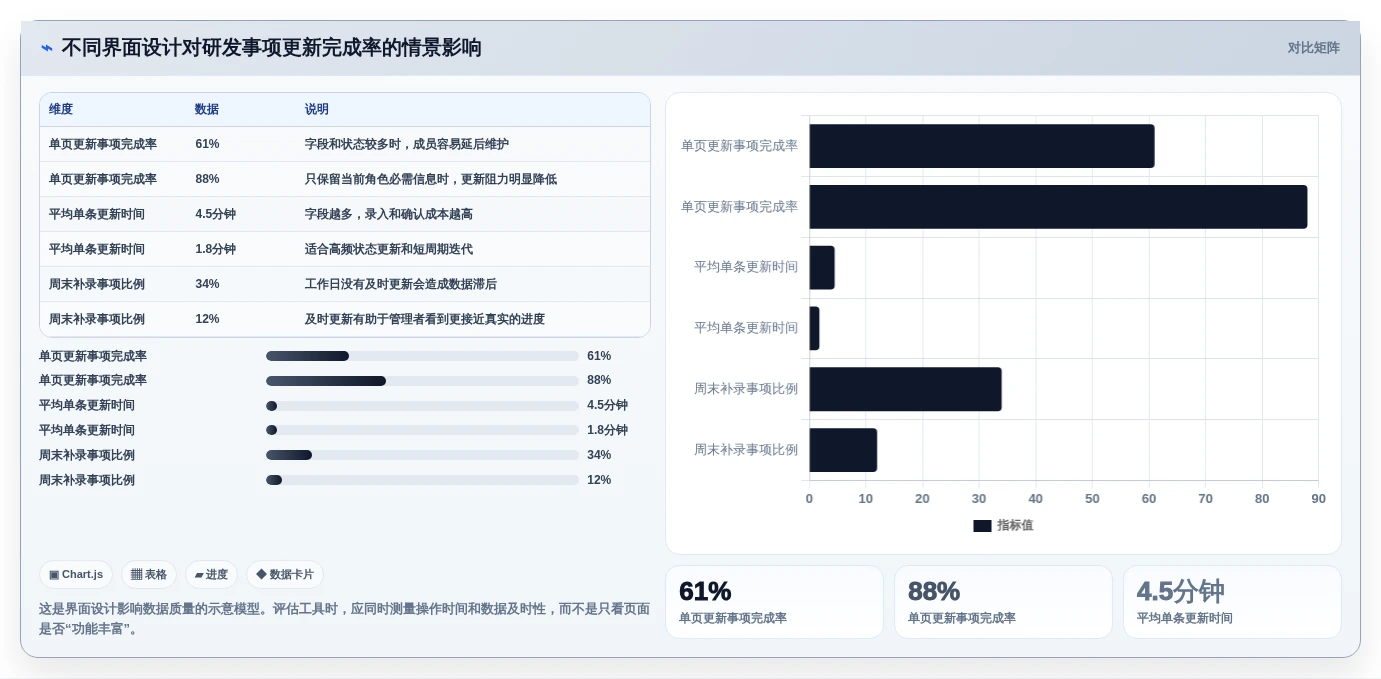Click table cell 字段和状态较多时，成员容易延后维护
1381x679 pixels.
click(407, 144)
